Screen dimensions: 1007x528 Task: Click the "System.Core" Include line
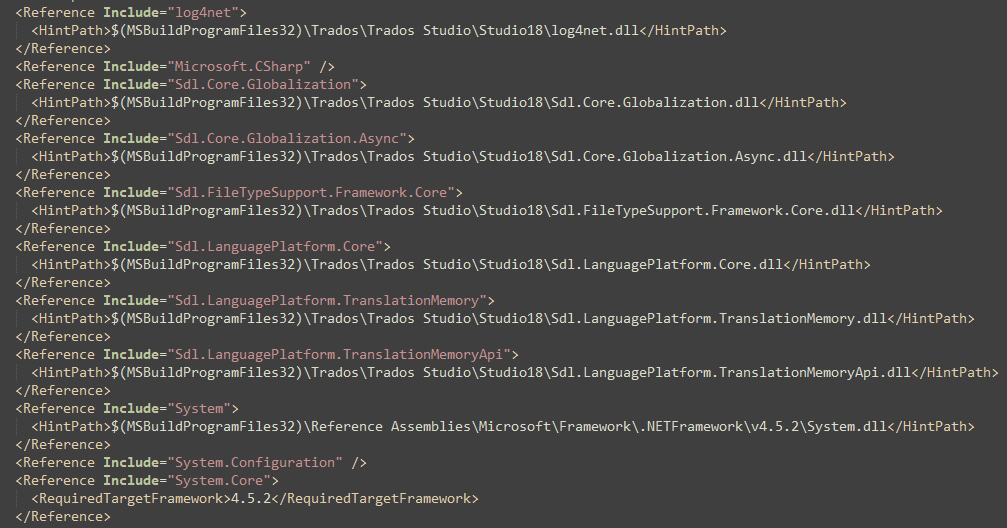coord(147,480)
